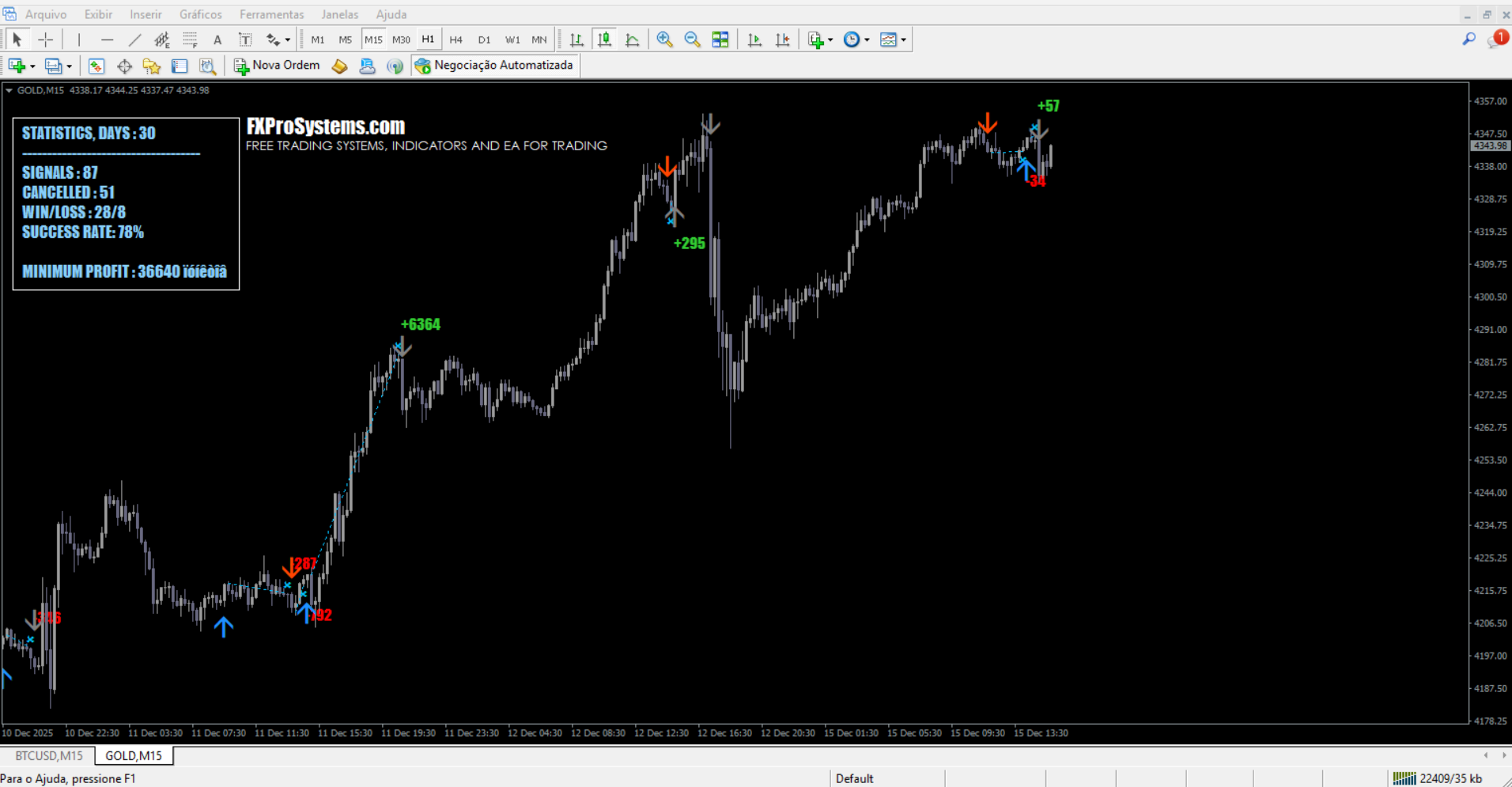1512x787 pixels.
Task: Pick the trendline drawing tool
Action: point(135,40)
